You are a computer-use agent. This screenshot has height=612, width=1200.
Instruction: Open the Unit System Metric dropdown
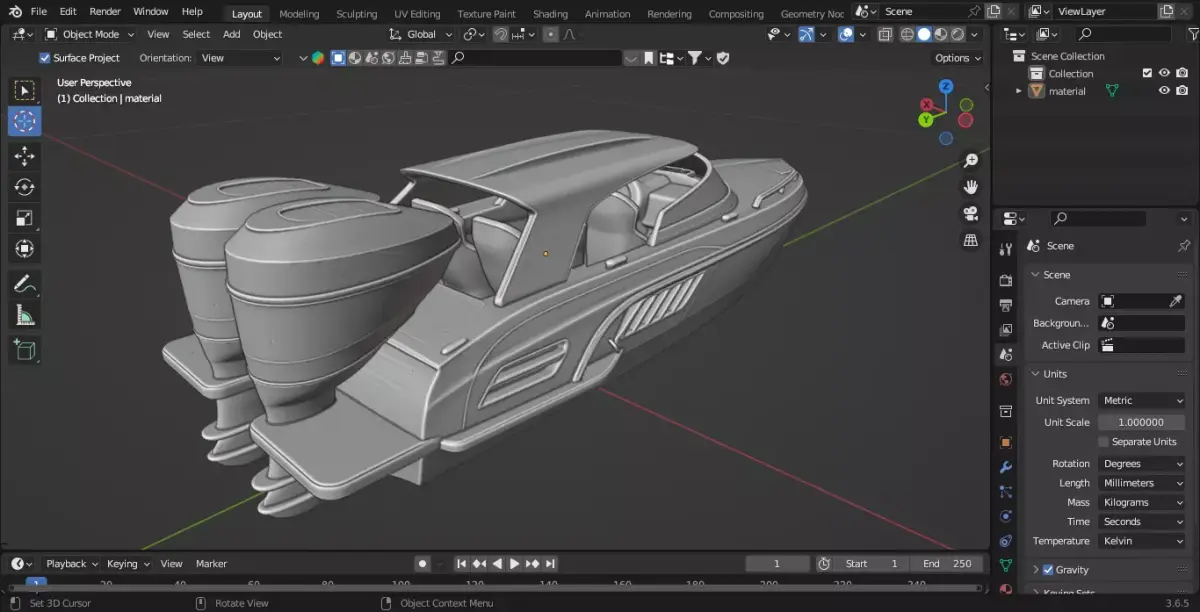coord(1142,400)
